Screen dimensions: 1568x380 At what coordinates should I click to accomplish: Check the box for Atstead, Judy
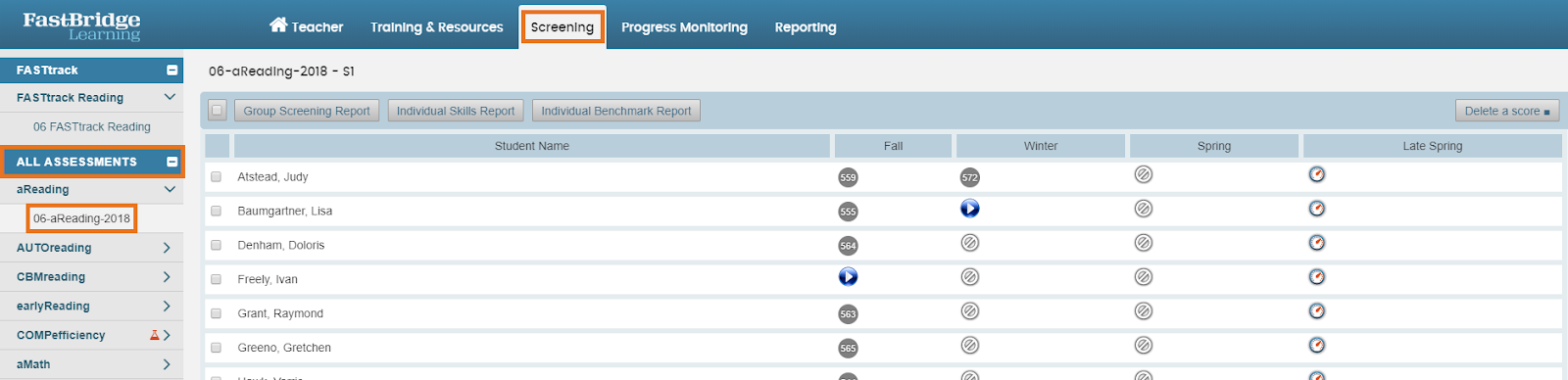(x=216, y=177)
